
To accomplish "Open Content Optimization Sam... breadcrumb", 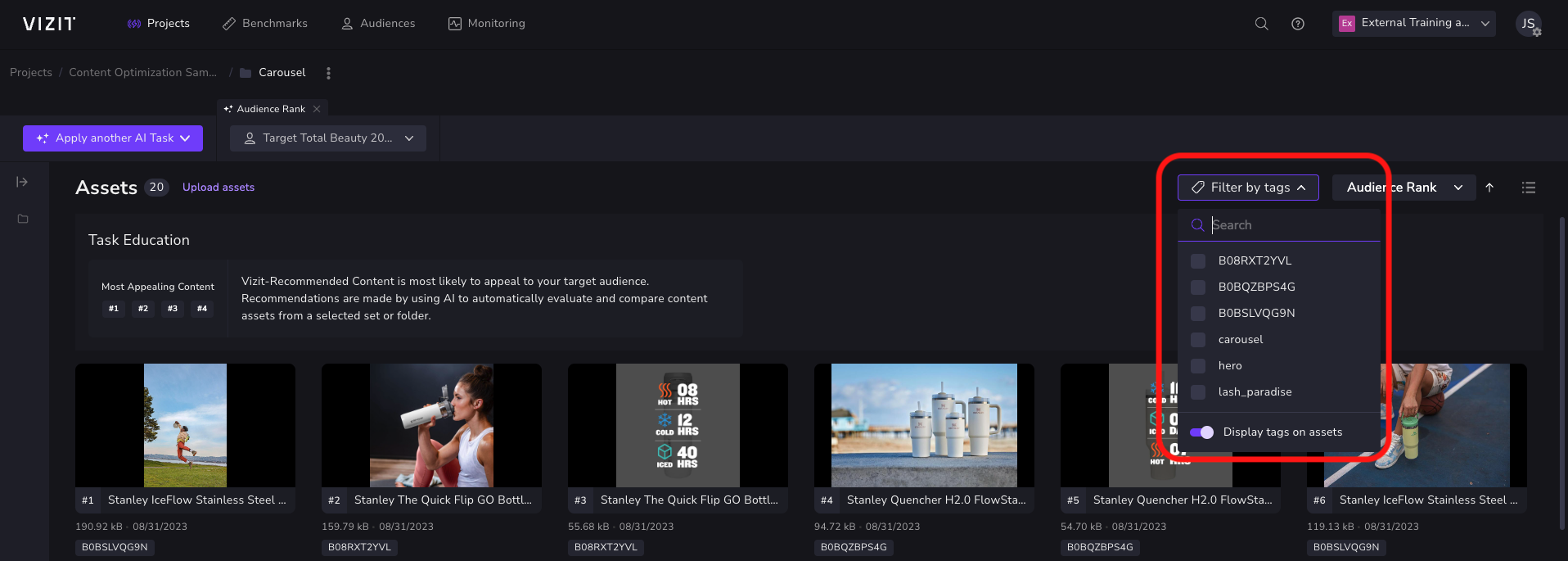I will click(143, 73).
